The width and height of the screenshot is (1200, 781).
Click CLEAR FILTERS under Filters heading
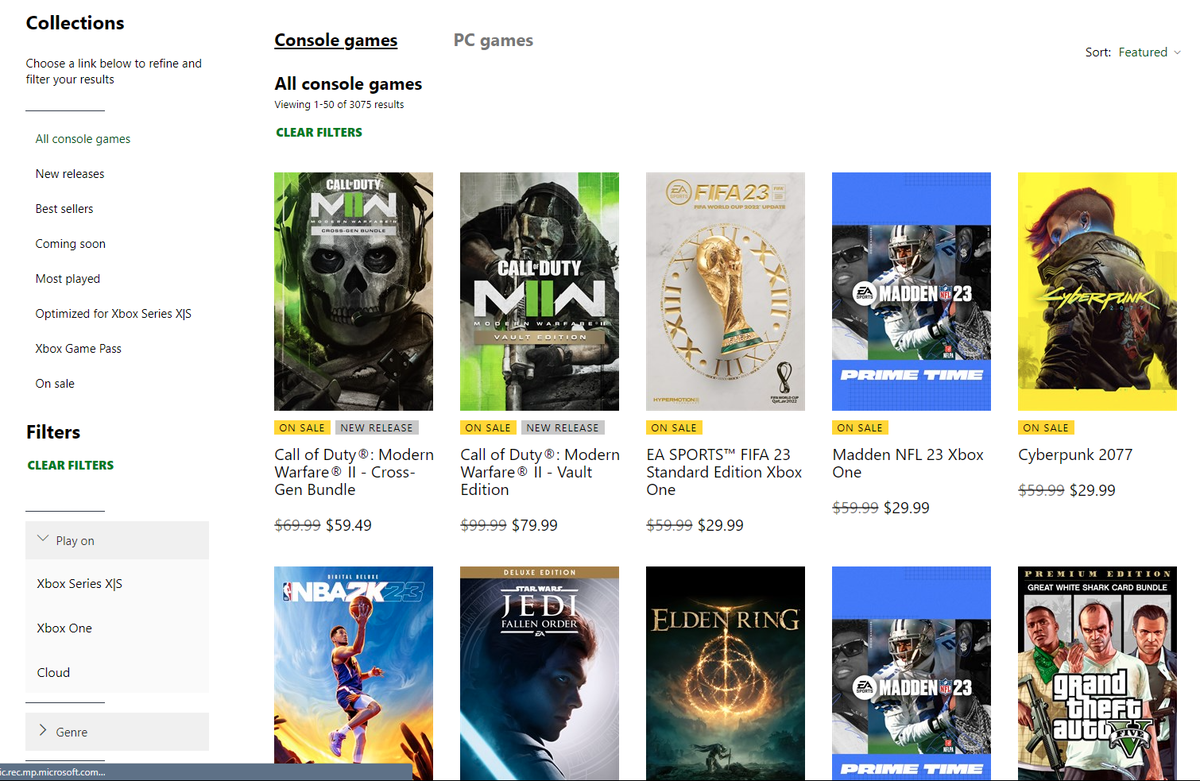point(71,465)
